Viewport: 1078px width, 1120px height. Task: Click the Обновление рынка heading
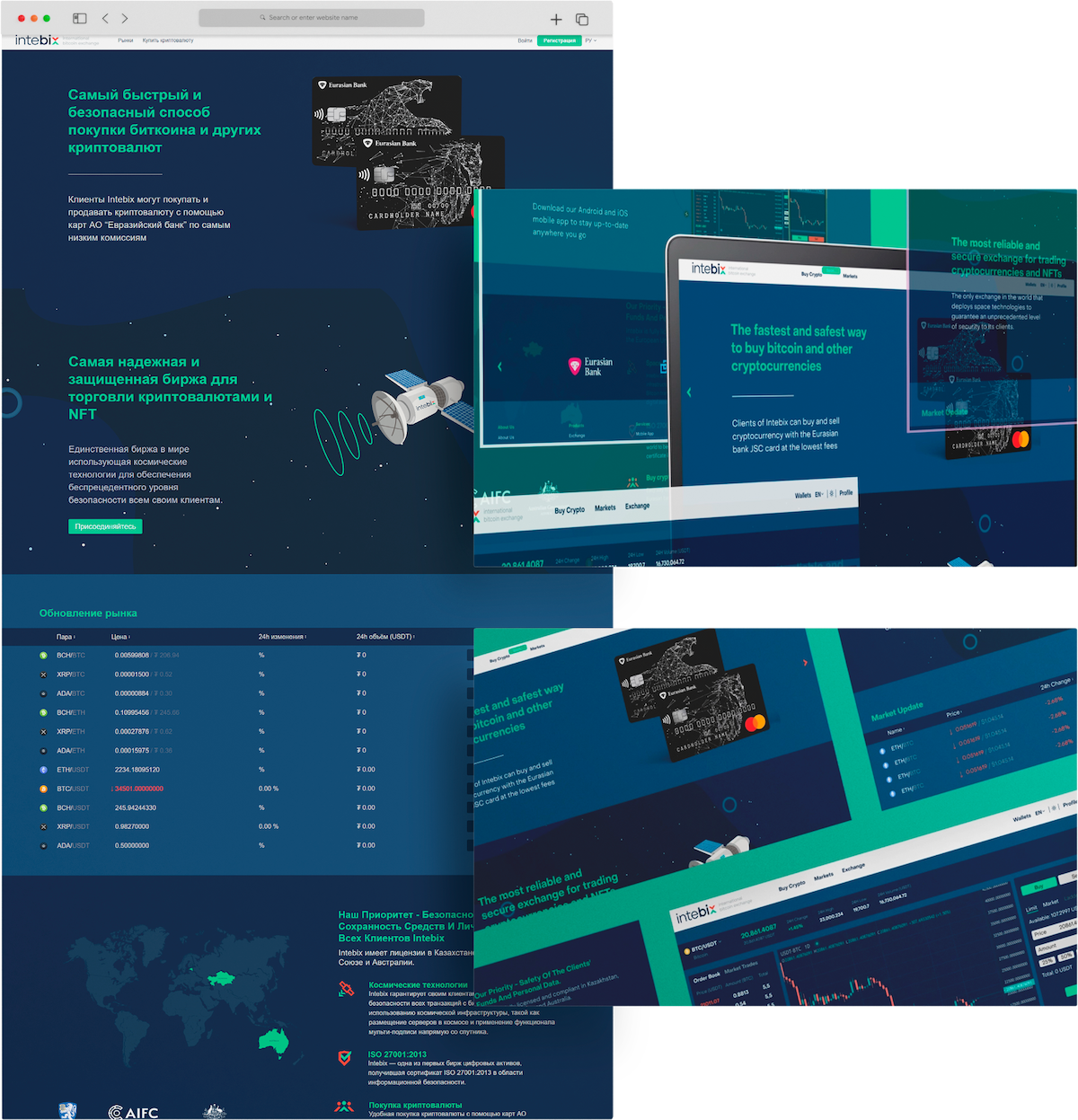click(x=88, y=613)
